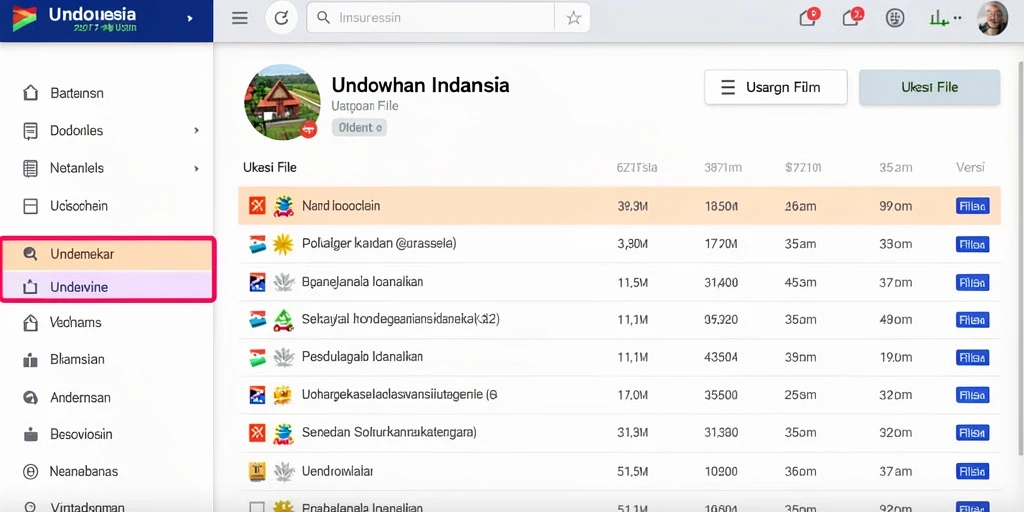Click flag icon in Pesdulagalo ldanalkan row
This screenshot has height=512, width=1024.
[257, 357]
